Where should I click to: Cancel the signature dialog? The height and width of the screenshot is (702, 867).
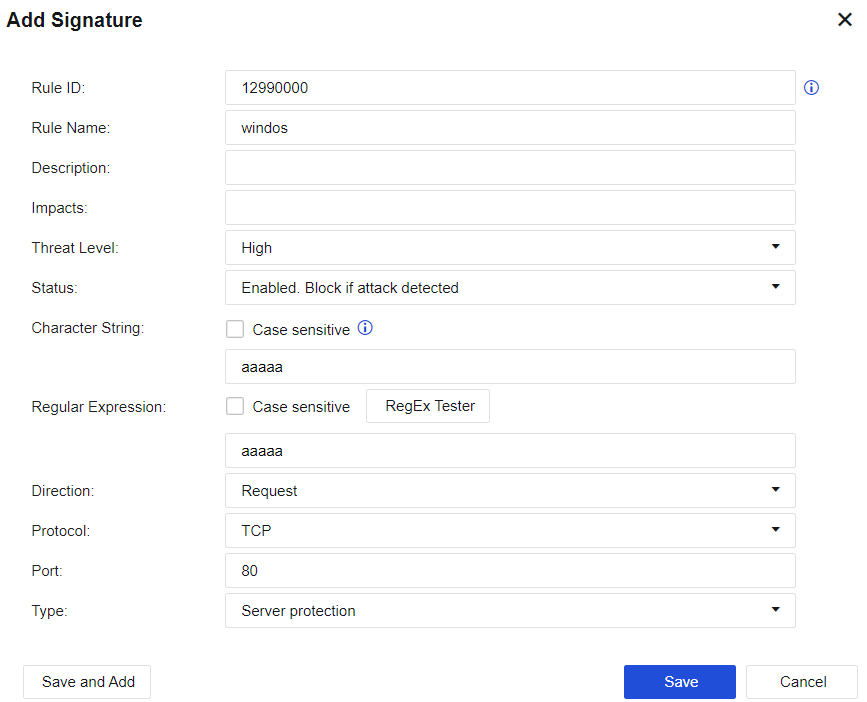pos(802,682)
